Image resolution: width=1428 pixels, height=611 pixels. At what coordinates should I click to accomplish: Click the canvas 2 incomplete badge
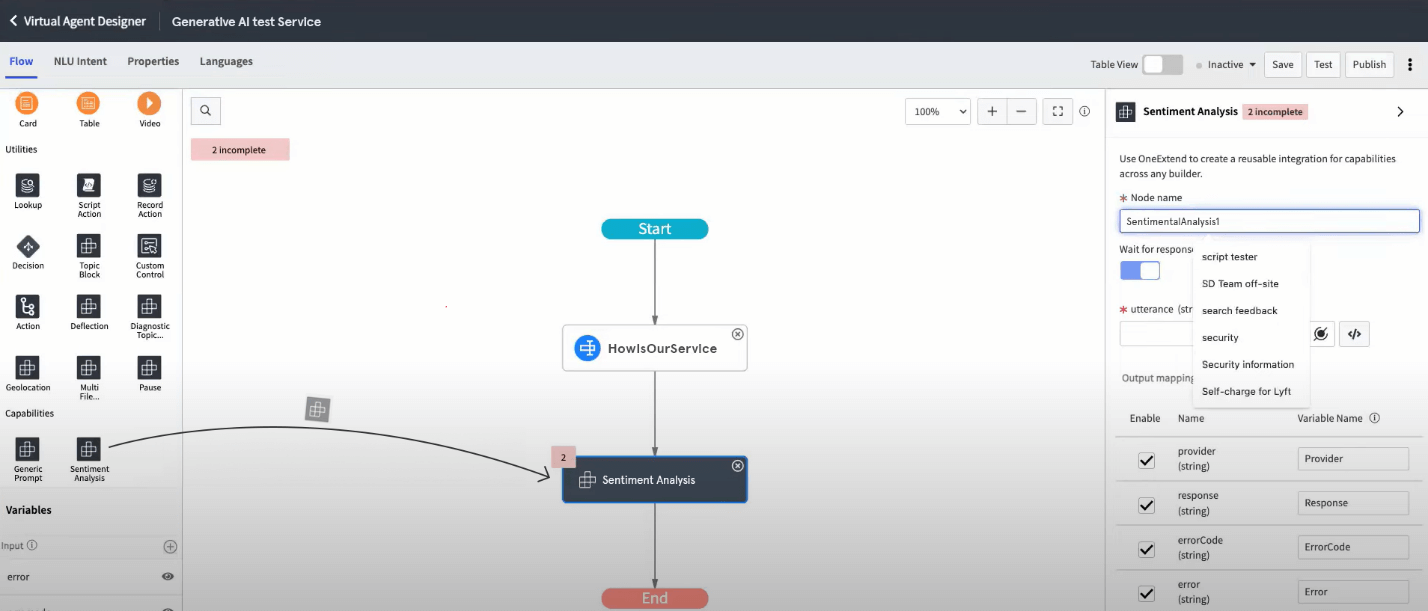(x=240, y=150)
